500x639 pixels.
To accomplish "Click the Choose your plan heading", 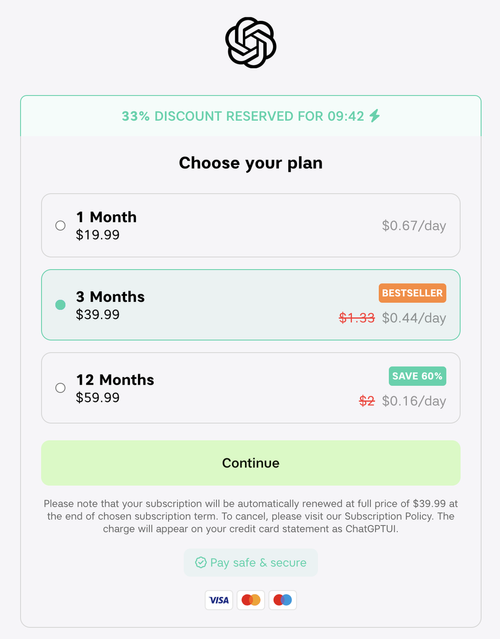I will (x=251, y=163).
